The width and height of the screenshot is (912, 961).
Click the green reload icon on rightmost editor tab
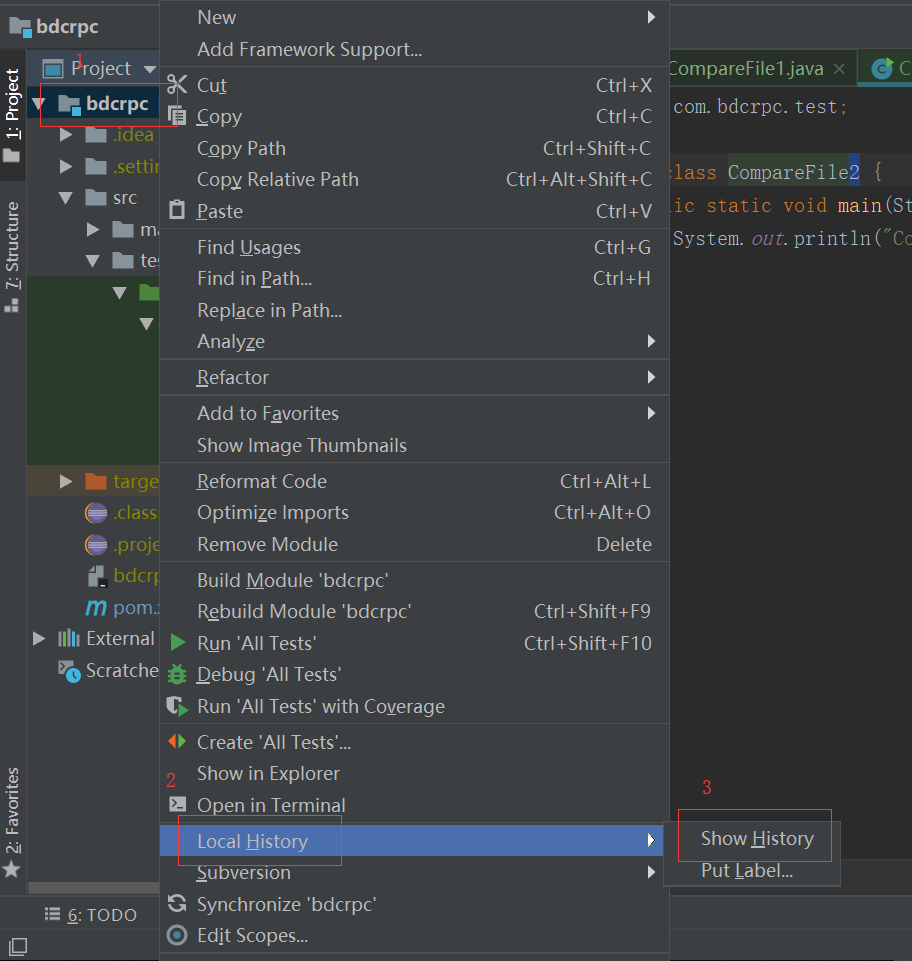tap(882, 68)
